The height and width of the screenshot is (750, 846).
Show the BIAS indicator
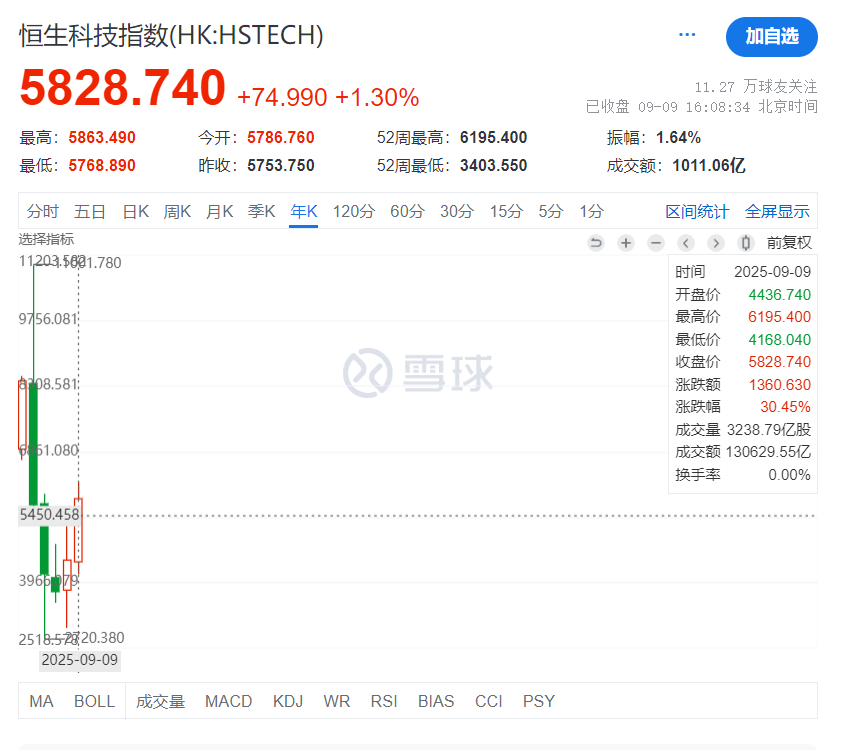tap(436, 701)
